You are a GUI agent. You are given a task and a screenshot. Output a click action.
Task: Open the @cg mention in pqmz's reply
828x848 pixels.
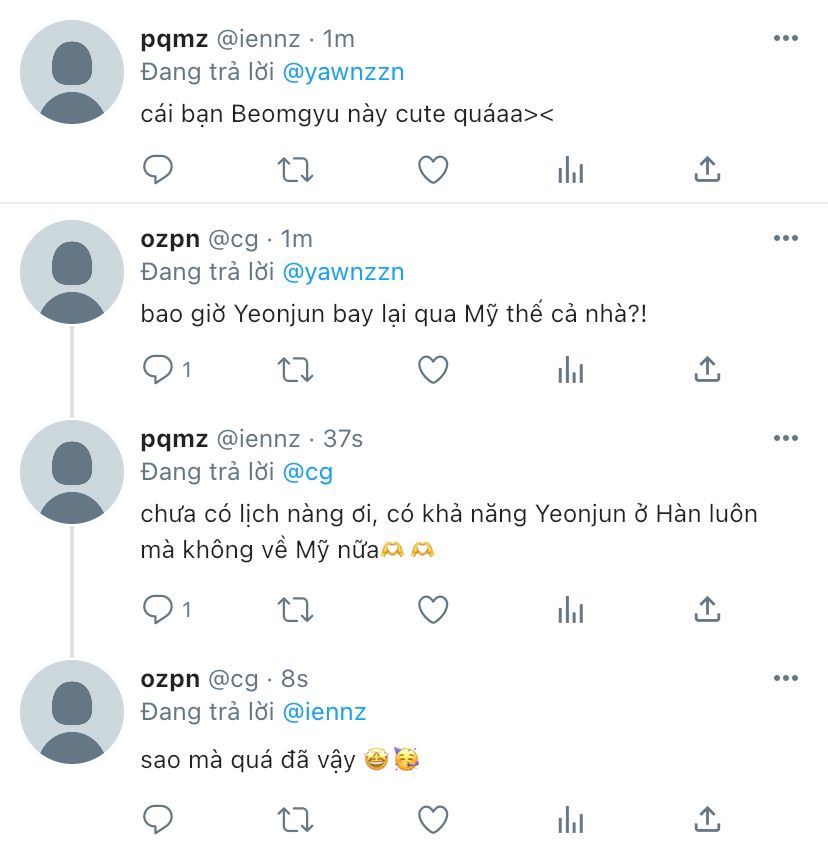tap(308, 472)
